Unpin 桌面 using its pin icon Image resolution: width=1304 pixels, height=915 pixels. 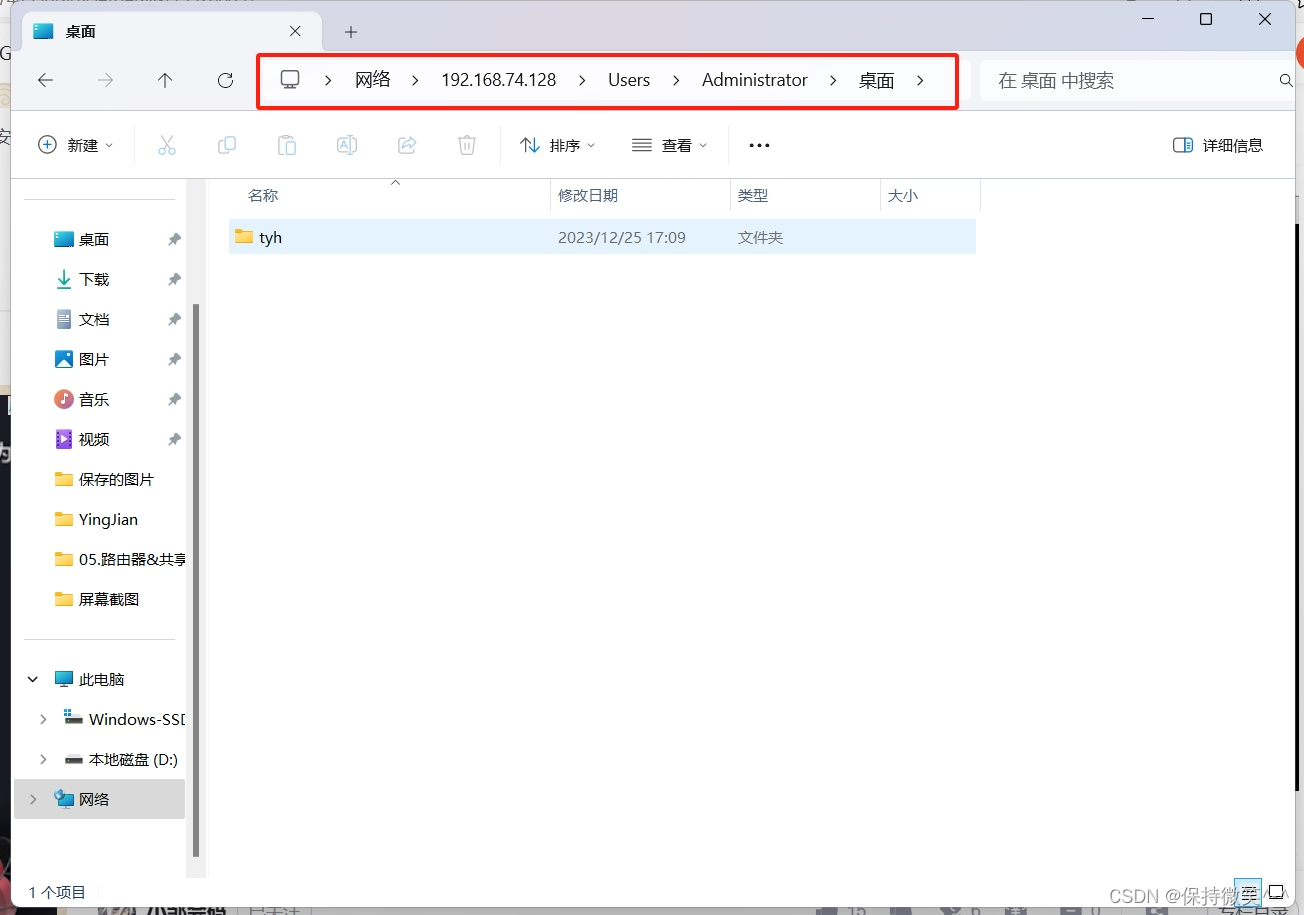[174, 240]
